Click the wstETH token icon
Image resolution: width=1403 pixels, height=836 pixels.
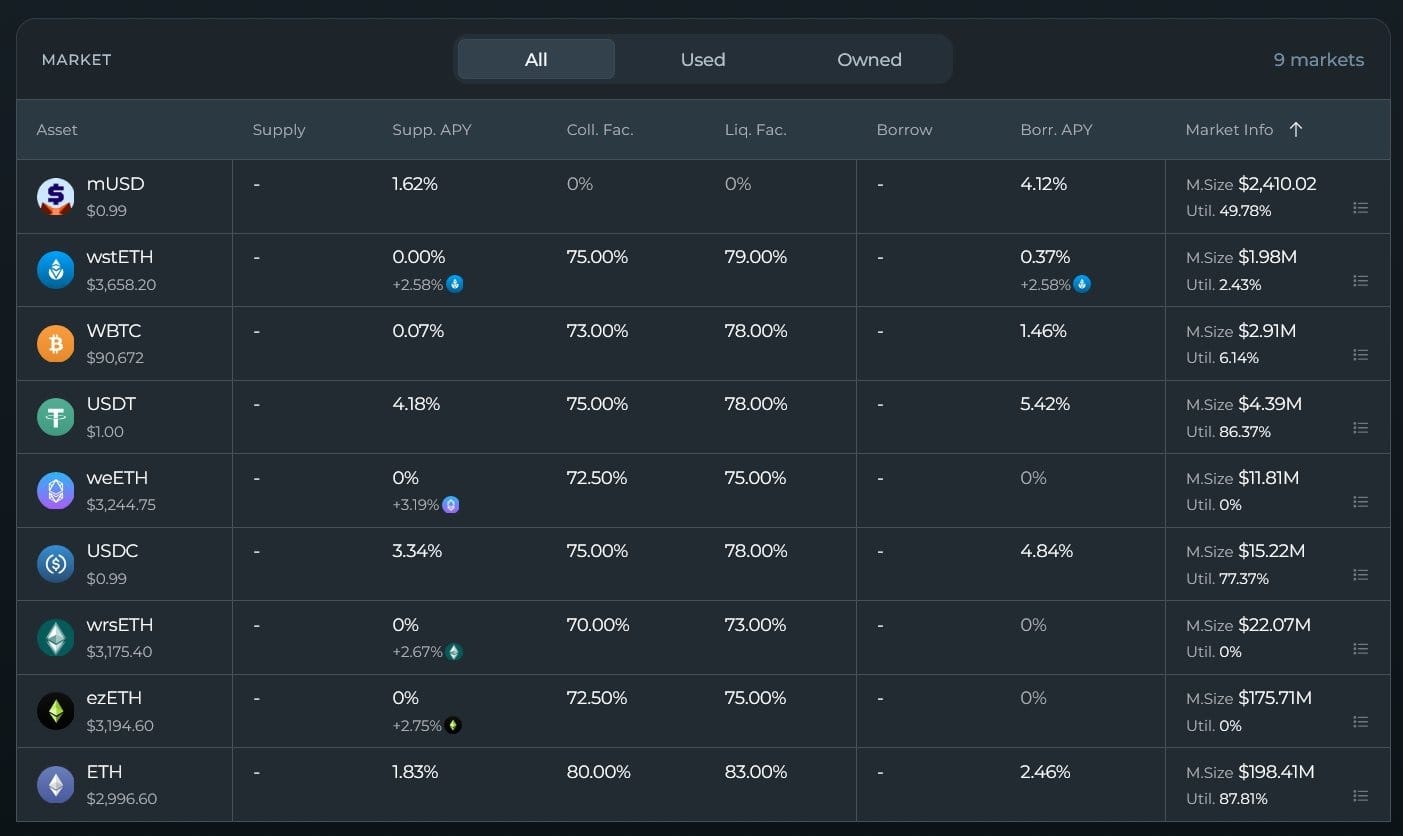(56, 270)
